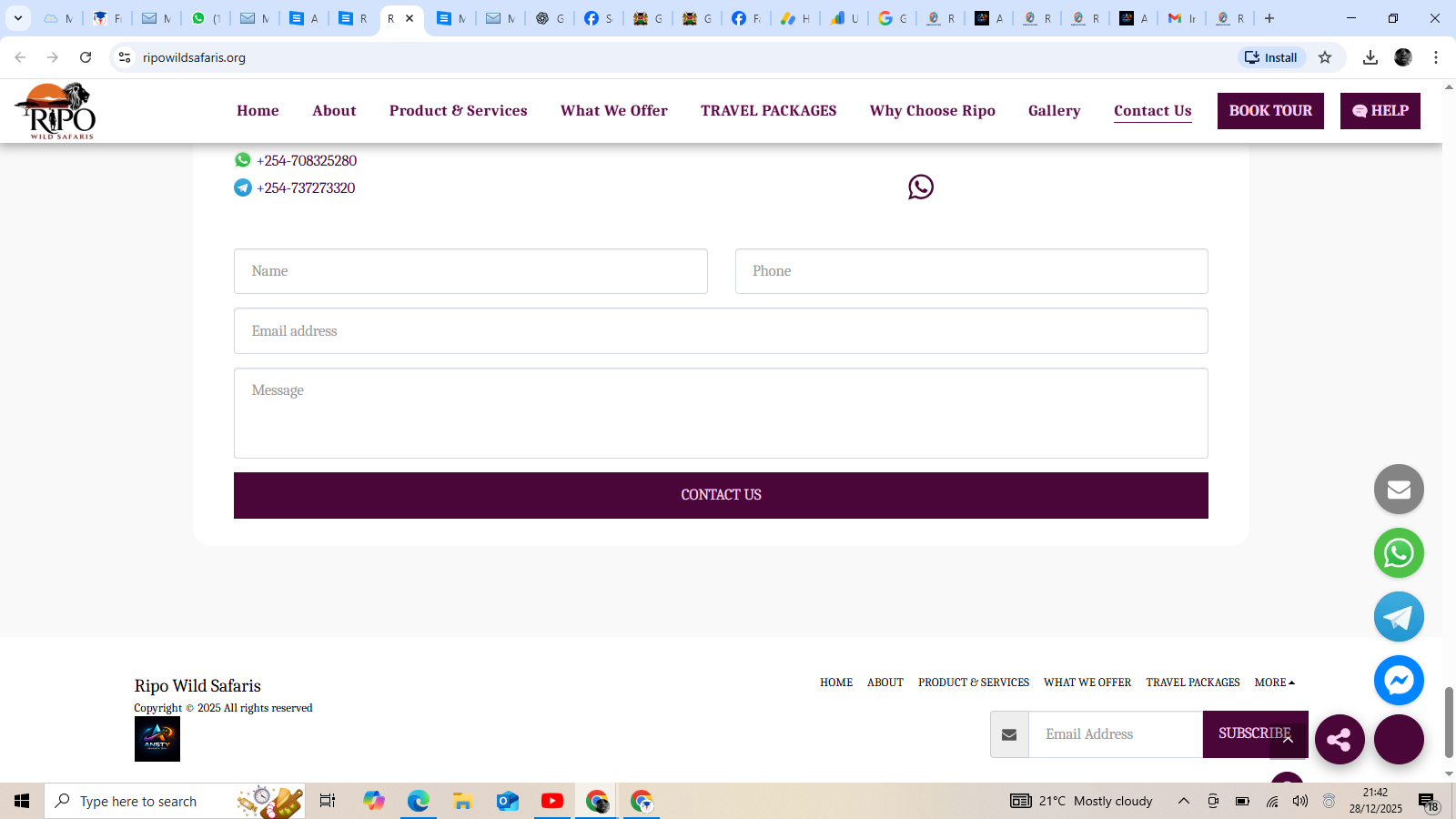This screenshot has height=819, width=1456.
Task: Show hidden system tray icons
Action: coord(1184,801)
